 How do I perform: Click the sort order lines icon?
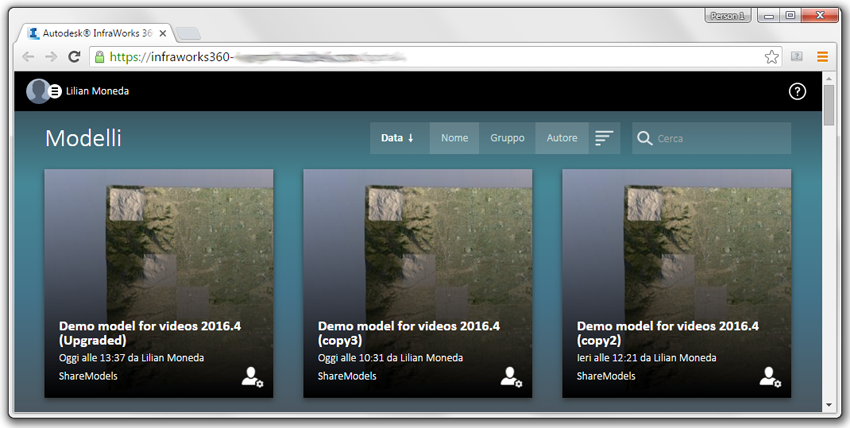[604, 138]
